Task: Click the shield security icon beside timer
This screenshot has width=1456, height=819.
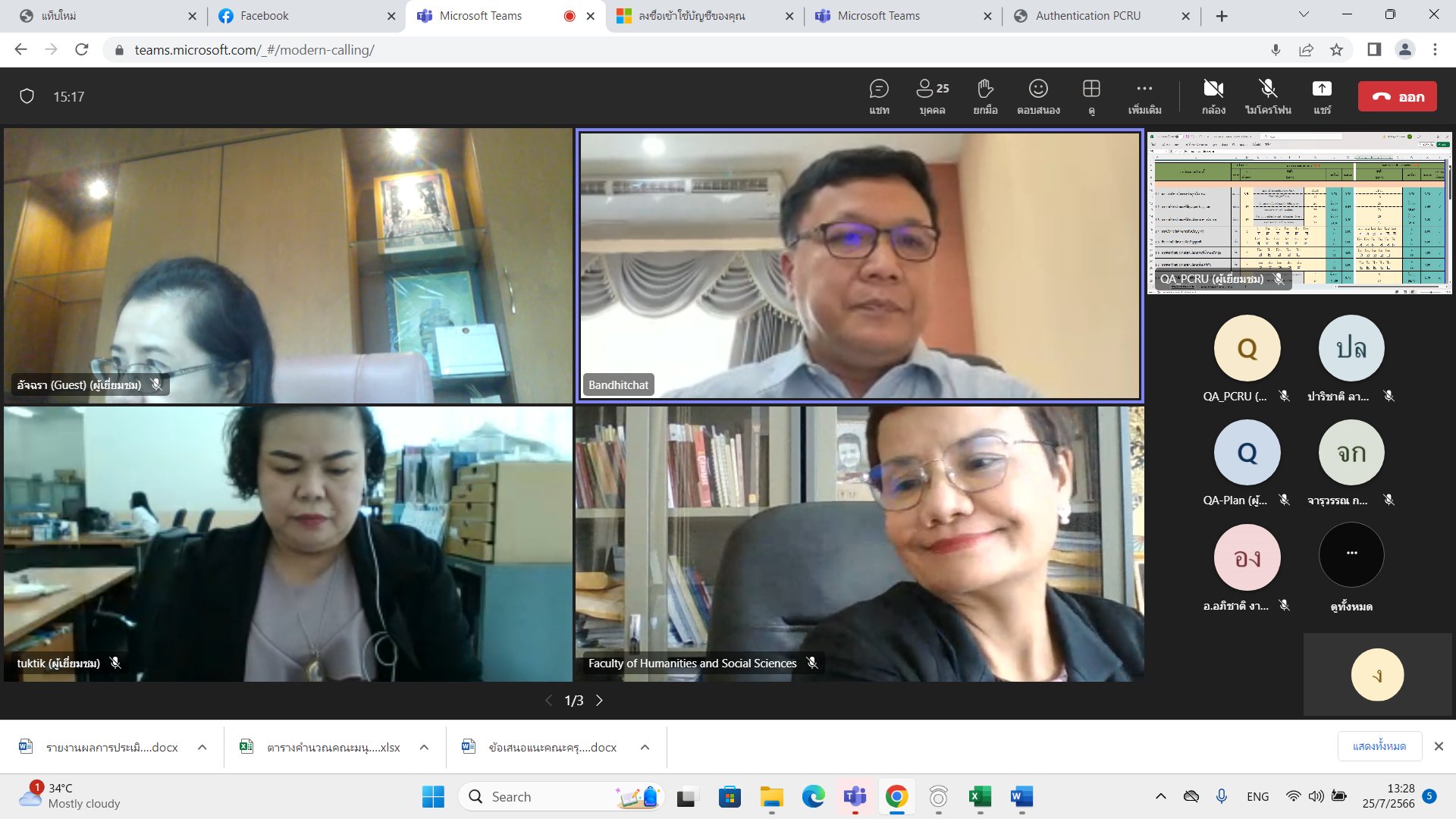Action: click(x=27, y=96)
